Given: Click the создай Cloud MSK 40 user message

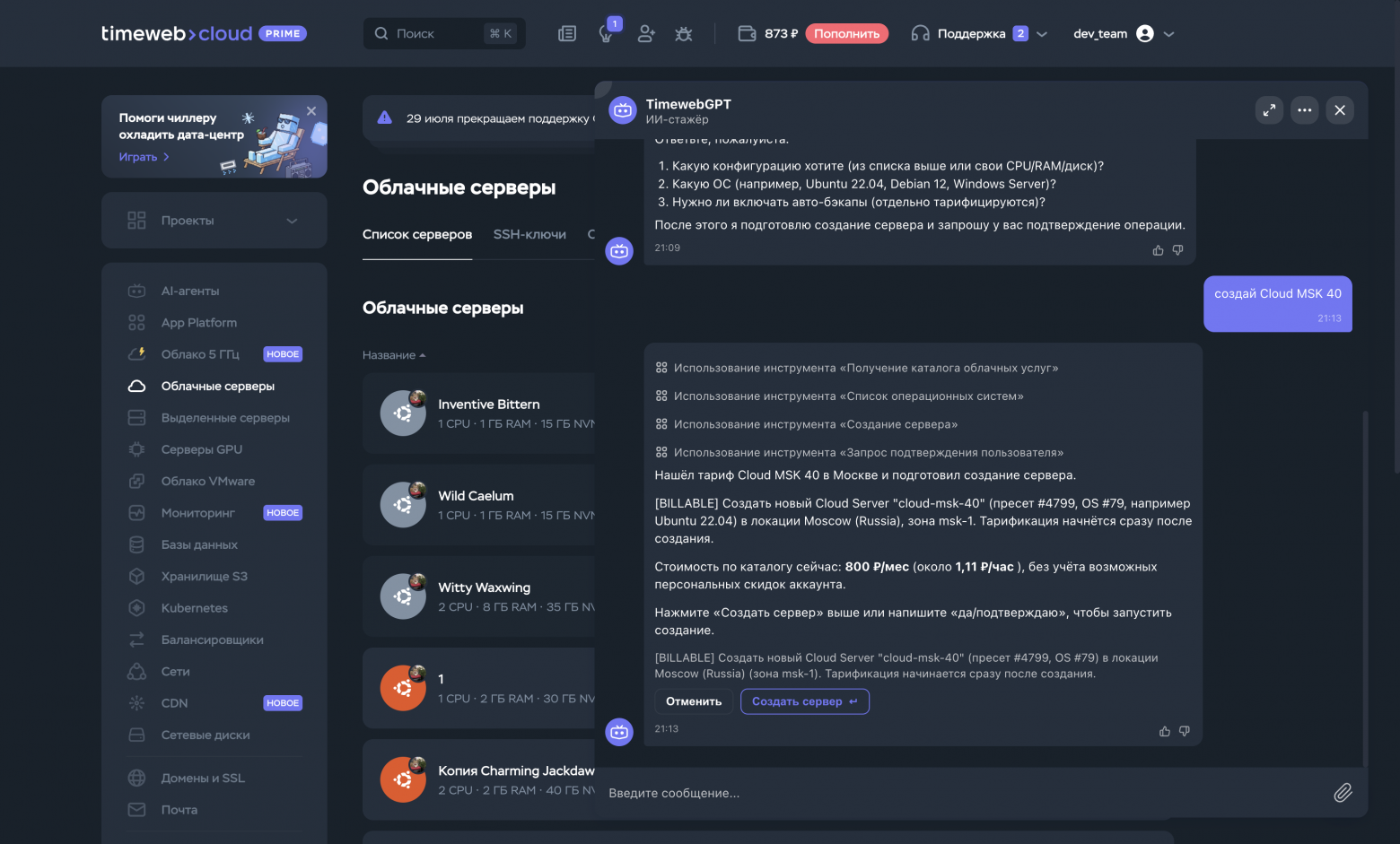Looking at the screenshot, I should coord(1278,304).
